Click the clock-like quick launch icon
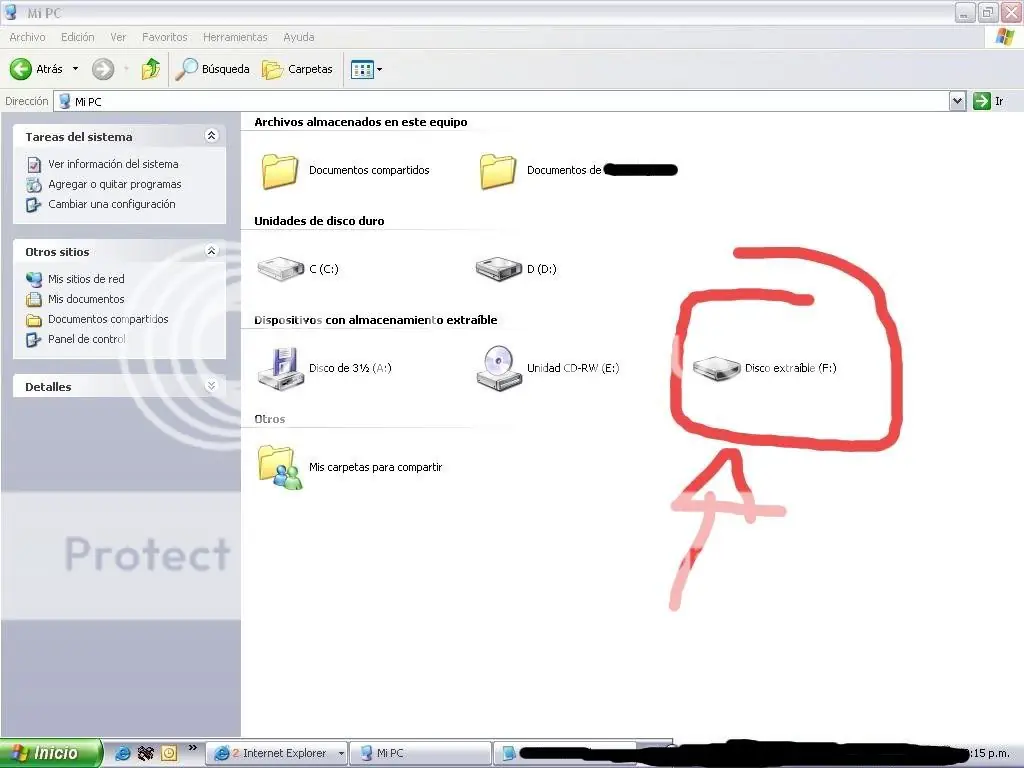 point(168,754)
